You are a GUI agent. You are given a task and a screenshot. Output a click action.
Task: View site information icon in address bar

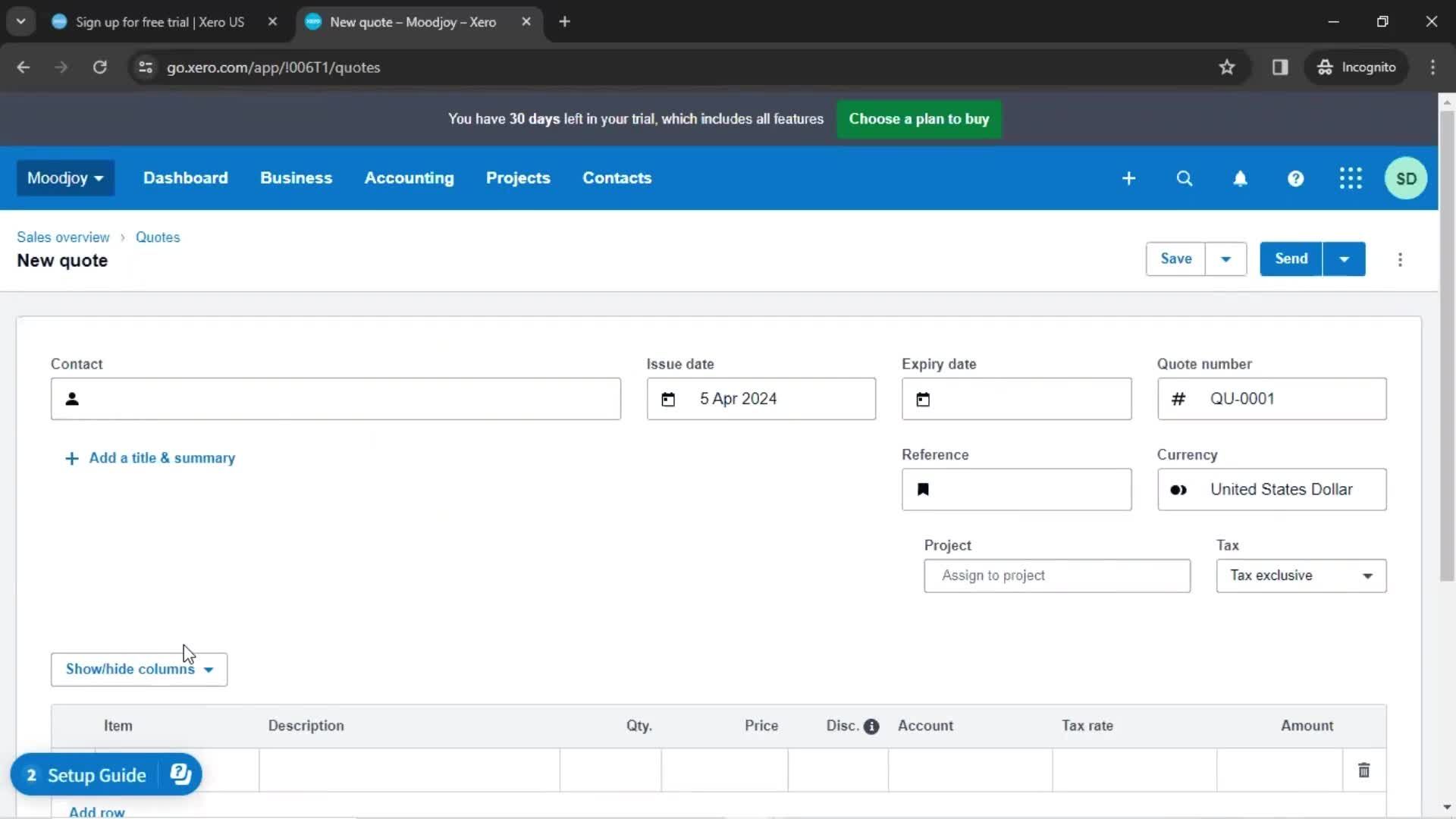(x=146, y=67)
